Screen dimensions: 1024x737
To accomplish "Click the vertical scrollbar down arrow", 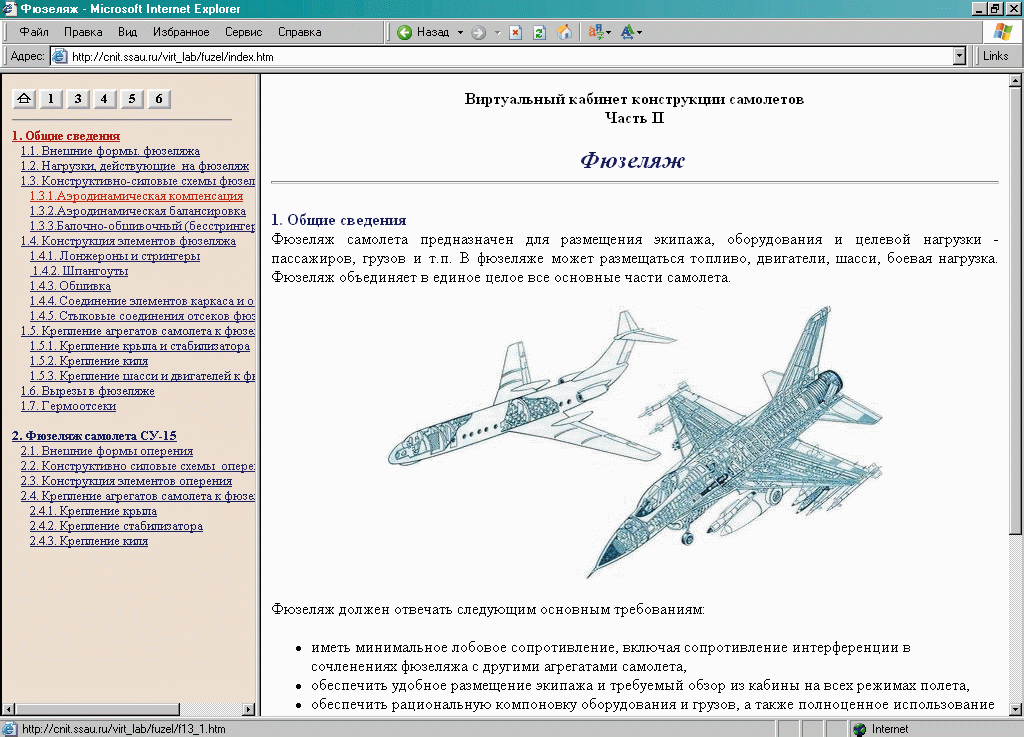I will pyautogui.click(x=1015, y=709).
